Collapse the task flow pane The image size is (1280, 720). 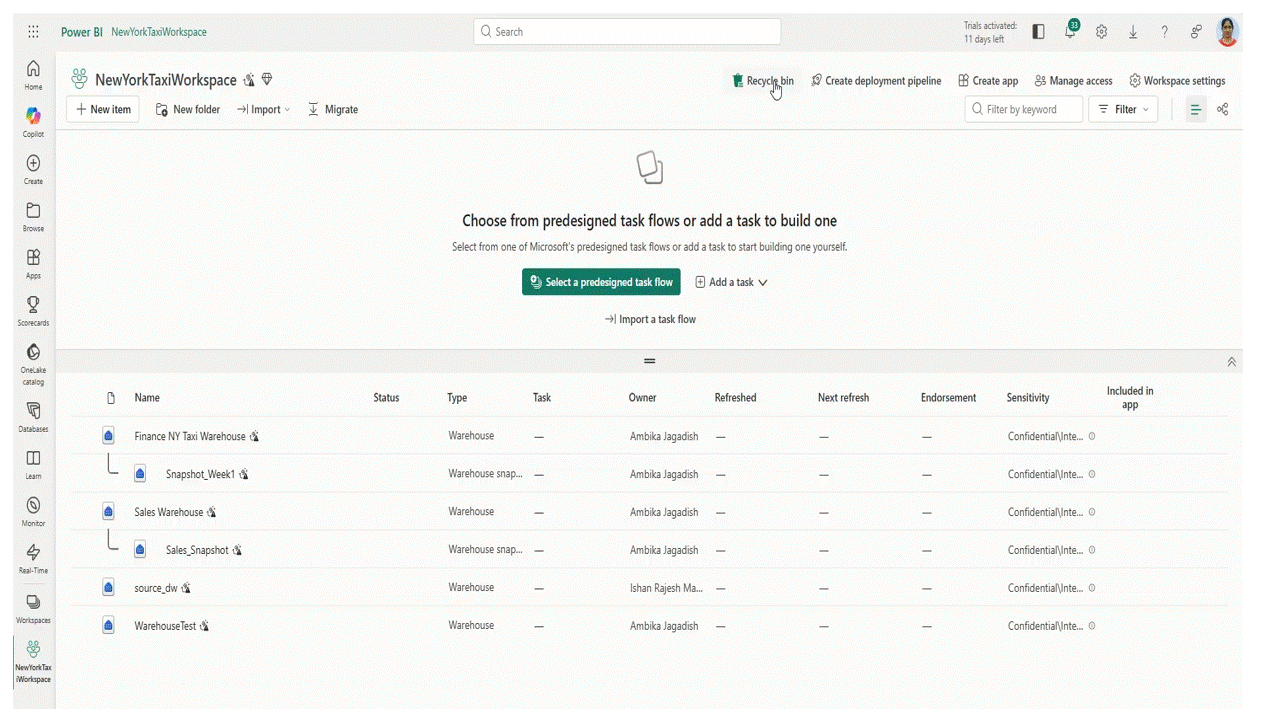[1231, 362]
